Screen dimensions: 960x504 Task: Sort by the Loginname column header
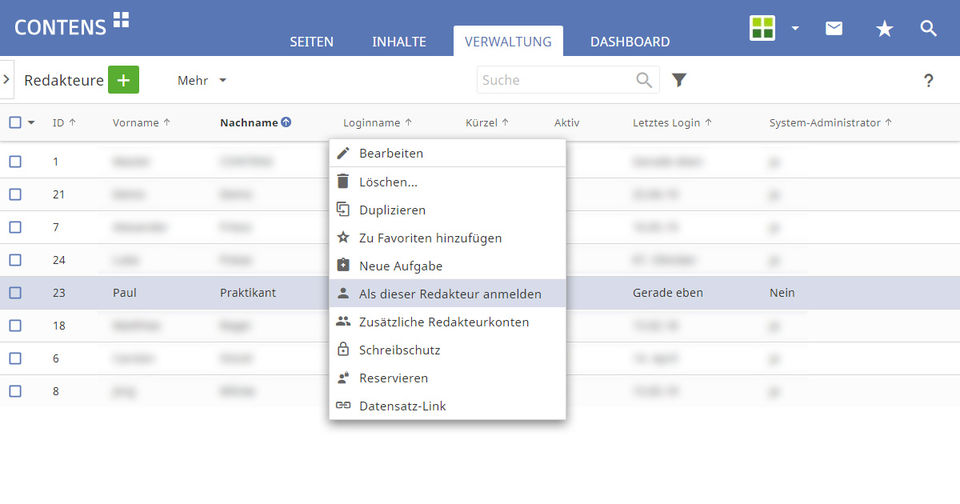[x=377, y=122]
